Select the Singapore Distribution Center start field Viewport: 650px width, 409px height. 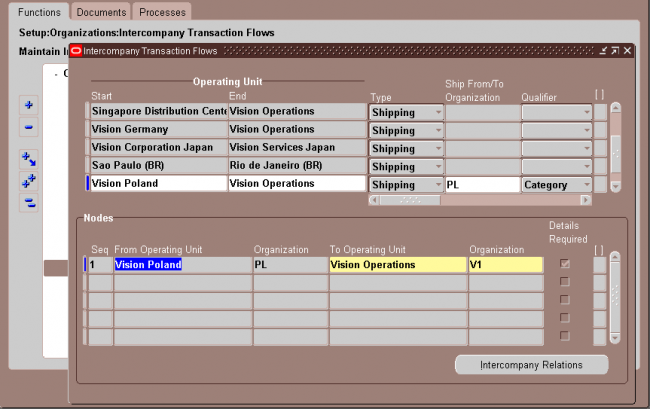point(159,111)
